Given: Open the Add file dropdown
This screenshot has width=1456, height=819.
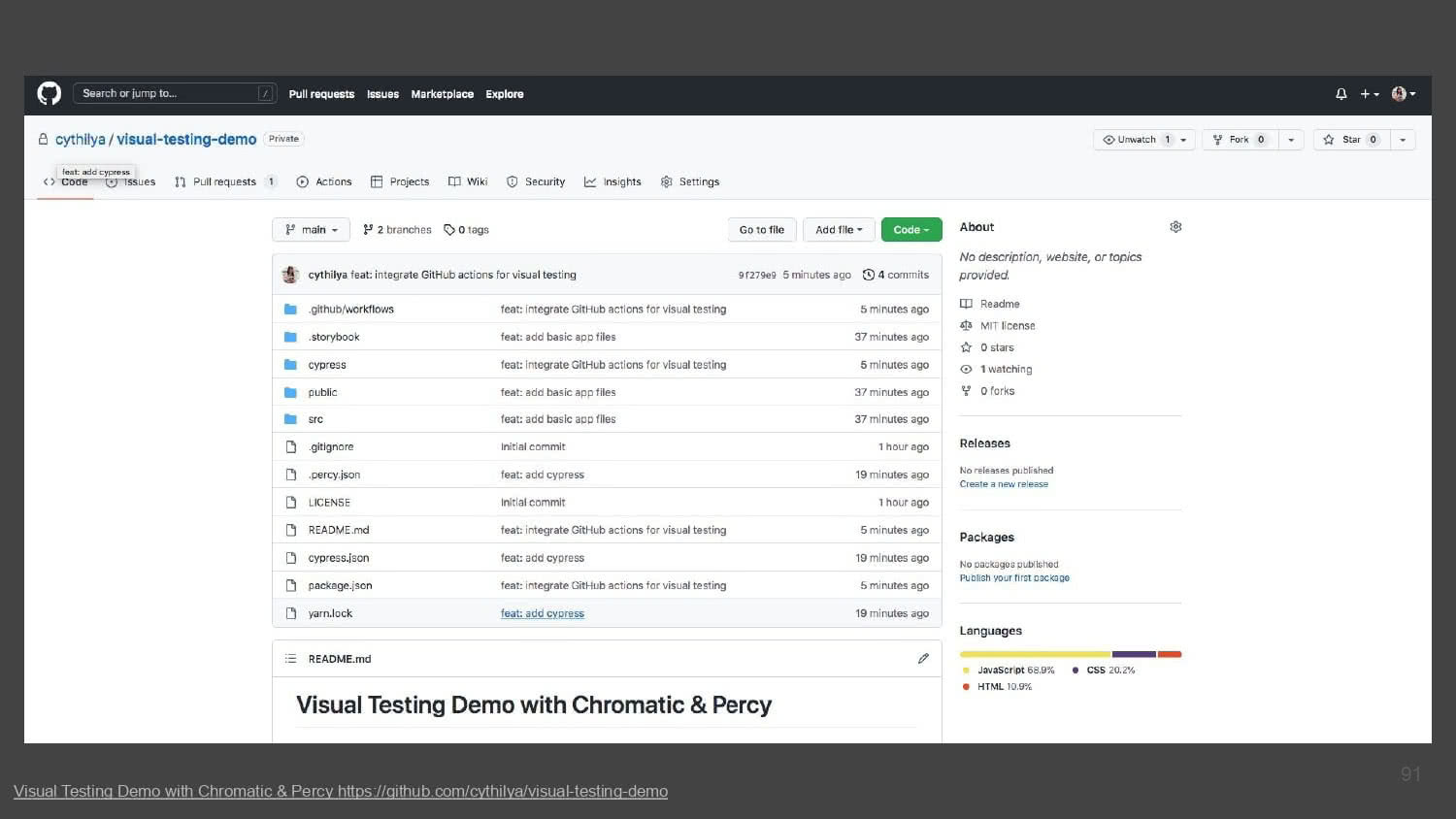Looking at the screenshot, I should 839,230.
